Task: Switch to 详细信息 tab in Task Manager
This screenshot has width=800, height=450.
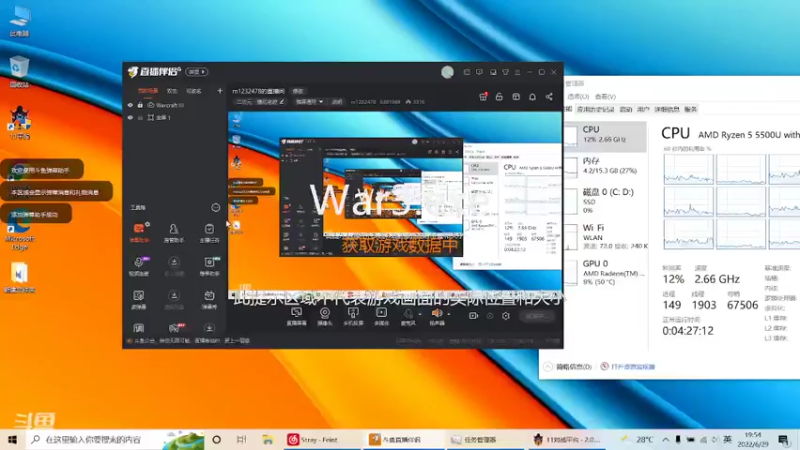Action: [x=667, y=109]
